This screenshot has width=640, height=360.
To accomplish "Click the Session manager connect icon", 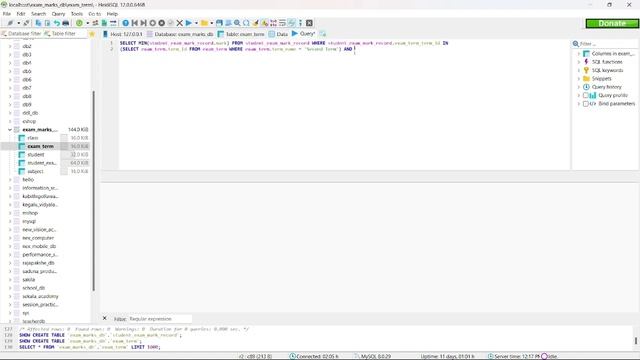I will pos(10,23).
